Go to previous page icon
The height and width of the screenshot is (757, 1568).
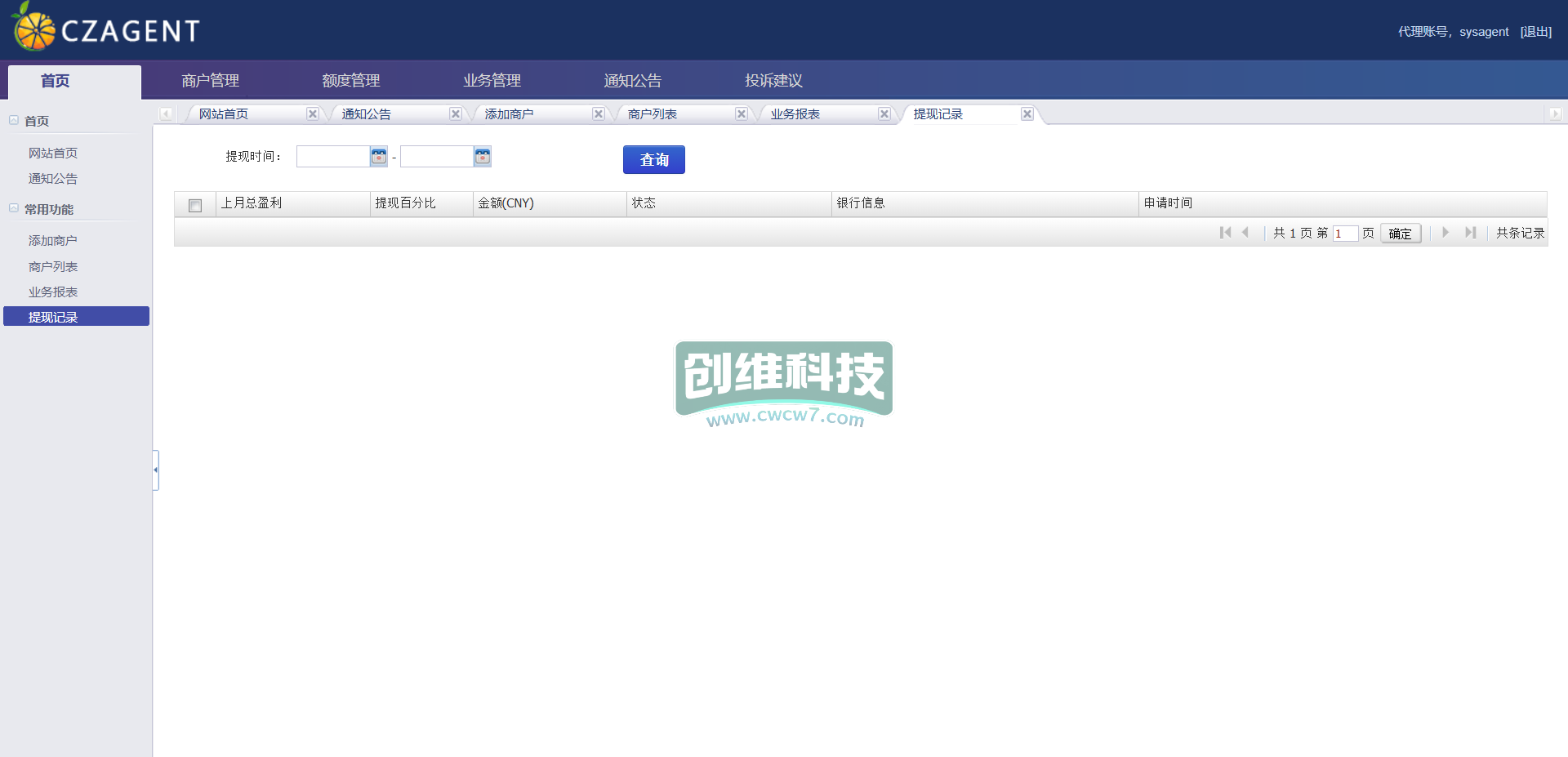pyautogui.click(x=1245, y=233)
